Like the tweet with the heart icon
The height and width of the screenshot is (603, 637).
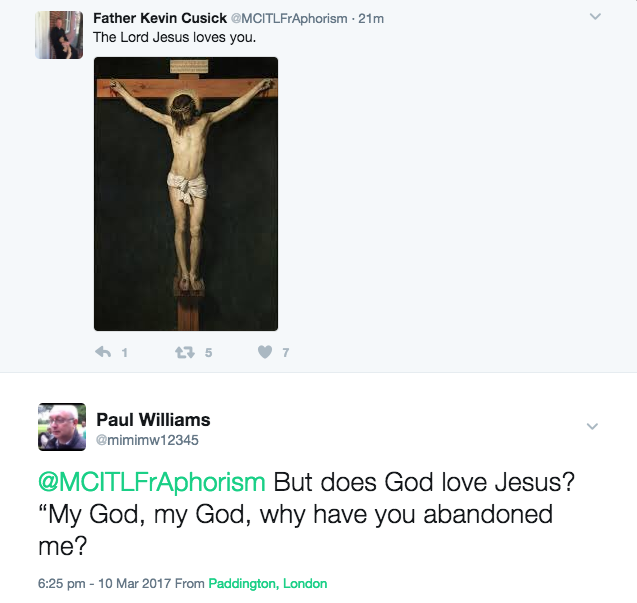[265, 352]
